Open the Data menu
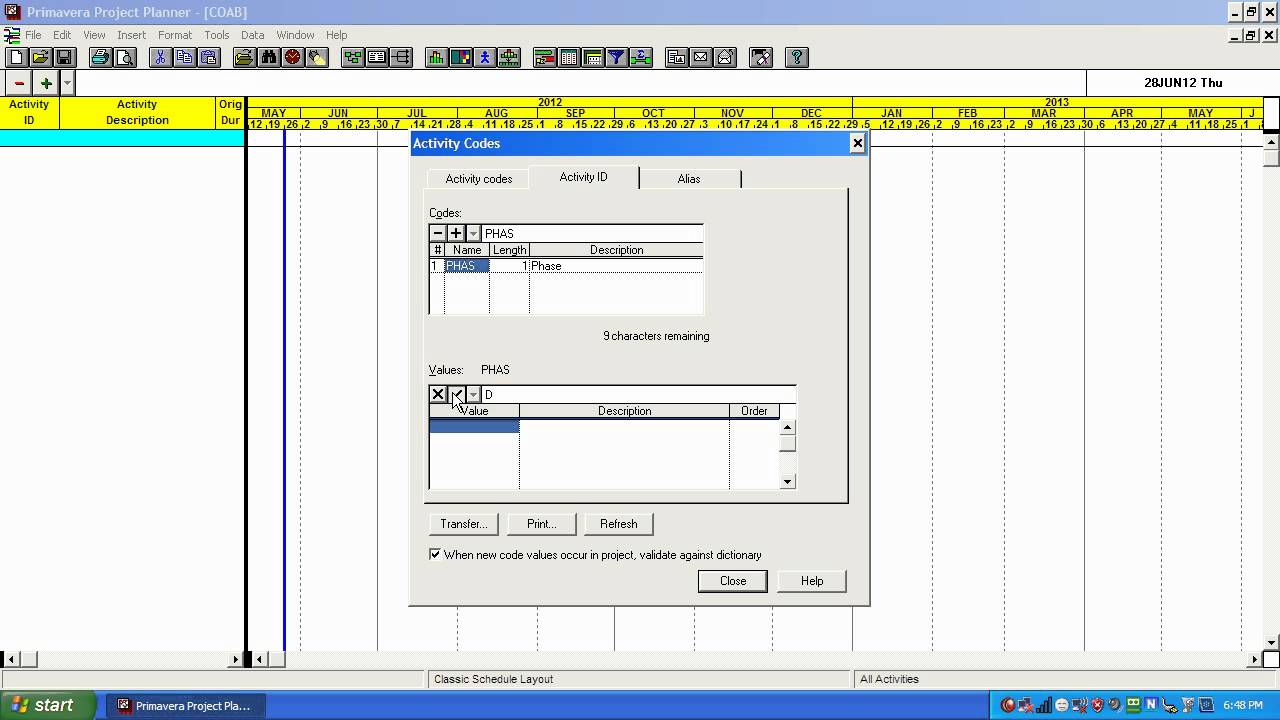The image size is (1280, 720). coord(253,35)
